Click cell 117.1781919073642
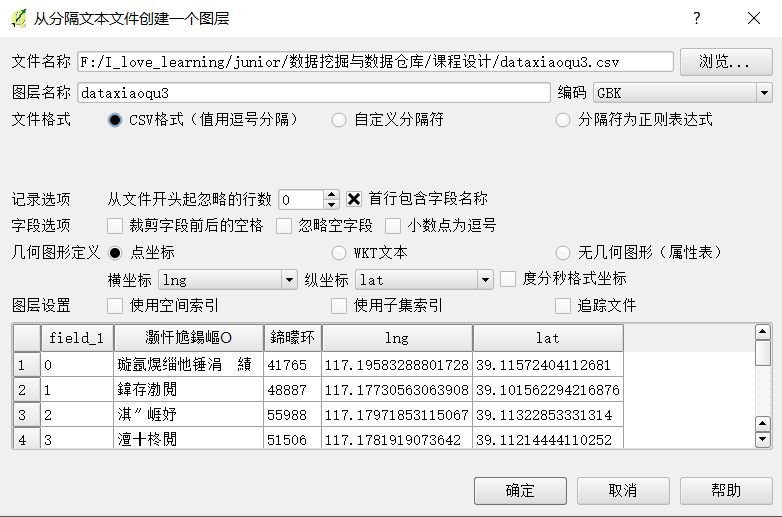 pos(397,439)
